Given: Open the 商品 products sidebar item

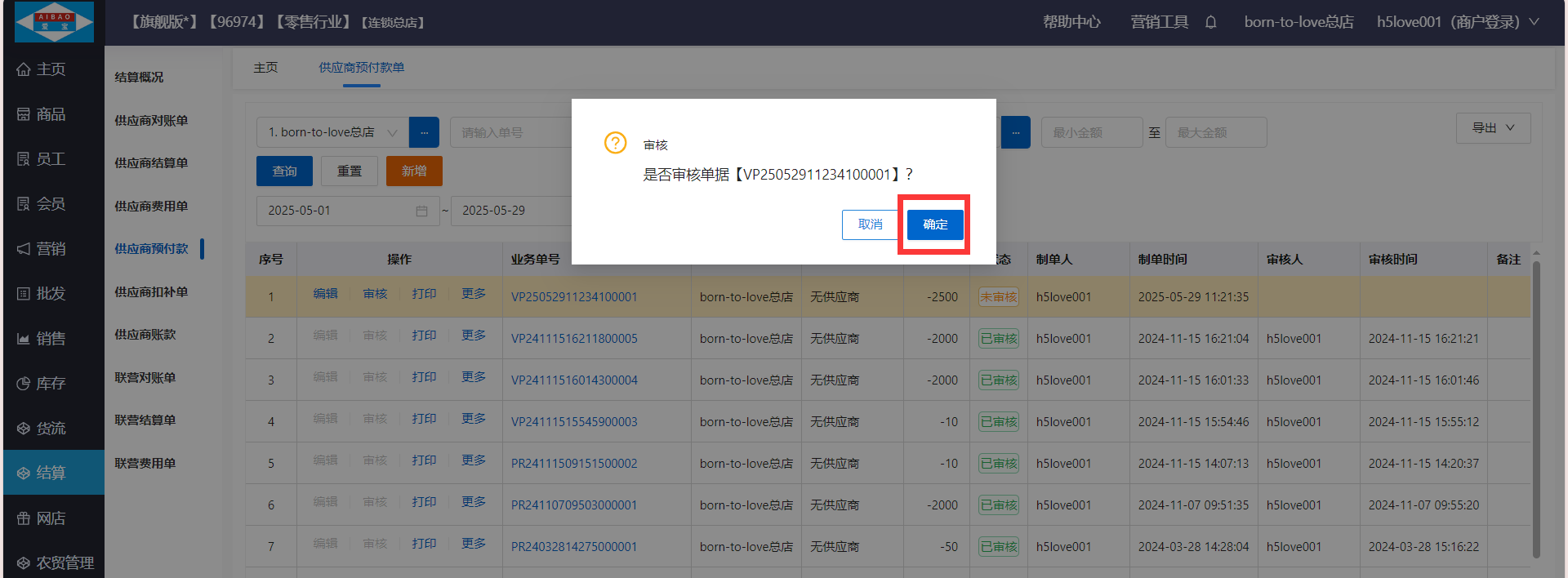Looking at the screenshot, I should click(x=51, y=114).
